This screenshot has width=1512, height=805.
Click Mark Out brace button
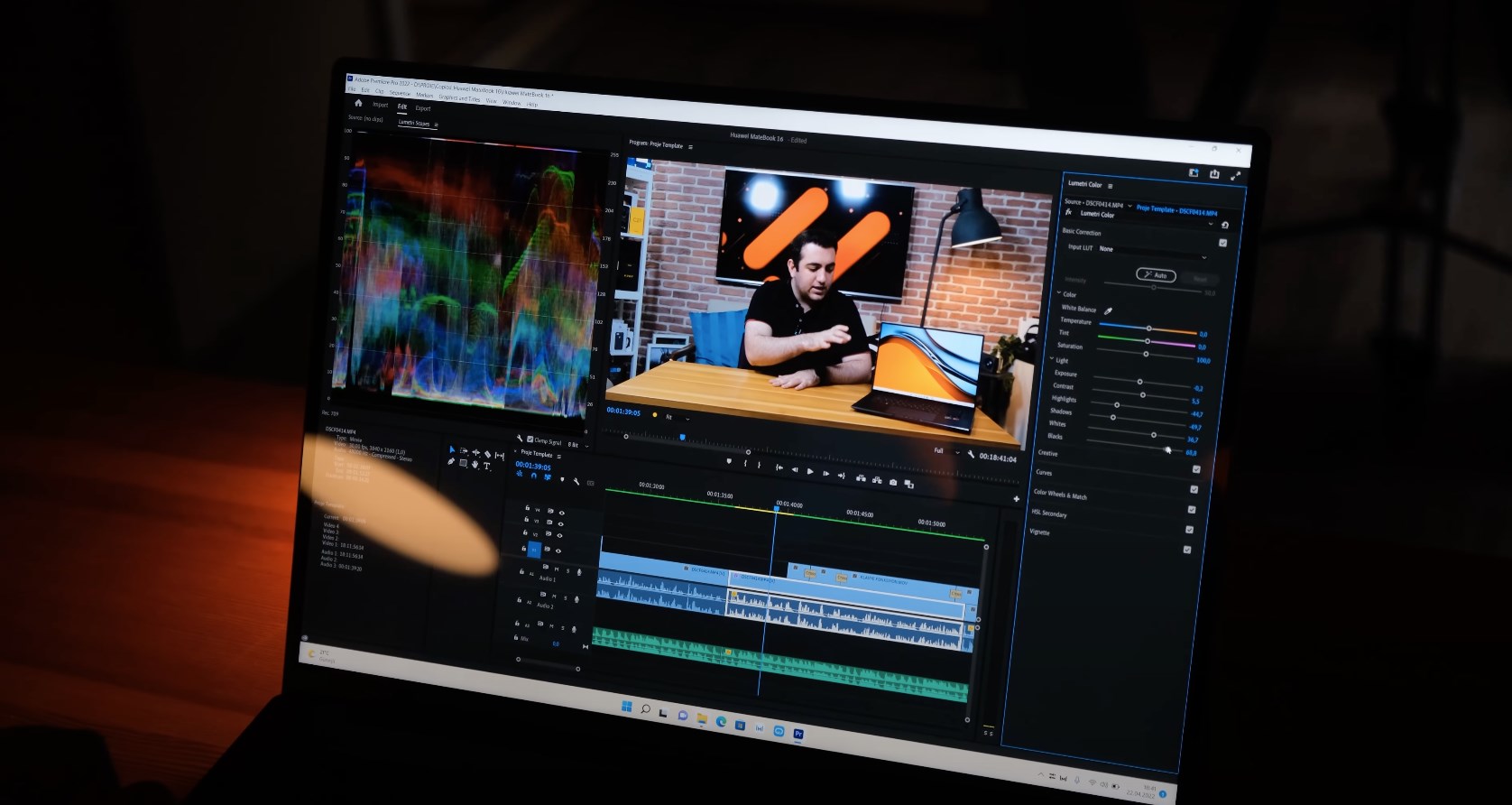[x=759, y=465]
